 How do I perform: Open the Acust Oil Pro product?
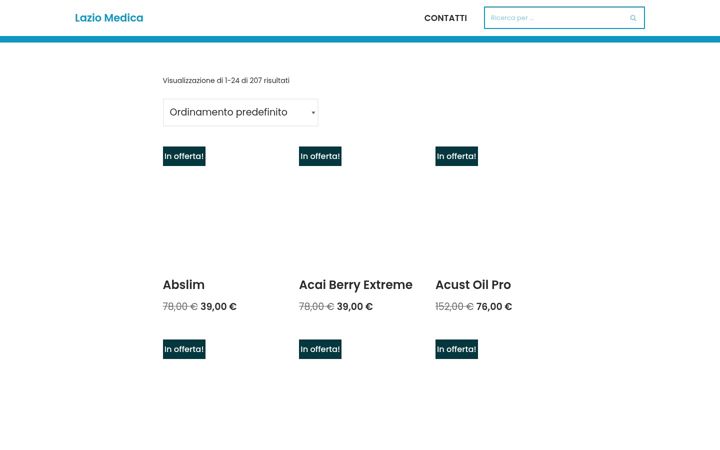(473, 285)
